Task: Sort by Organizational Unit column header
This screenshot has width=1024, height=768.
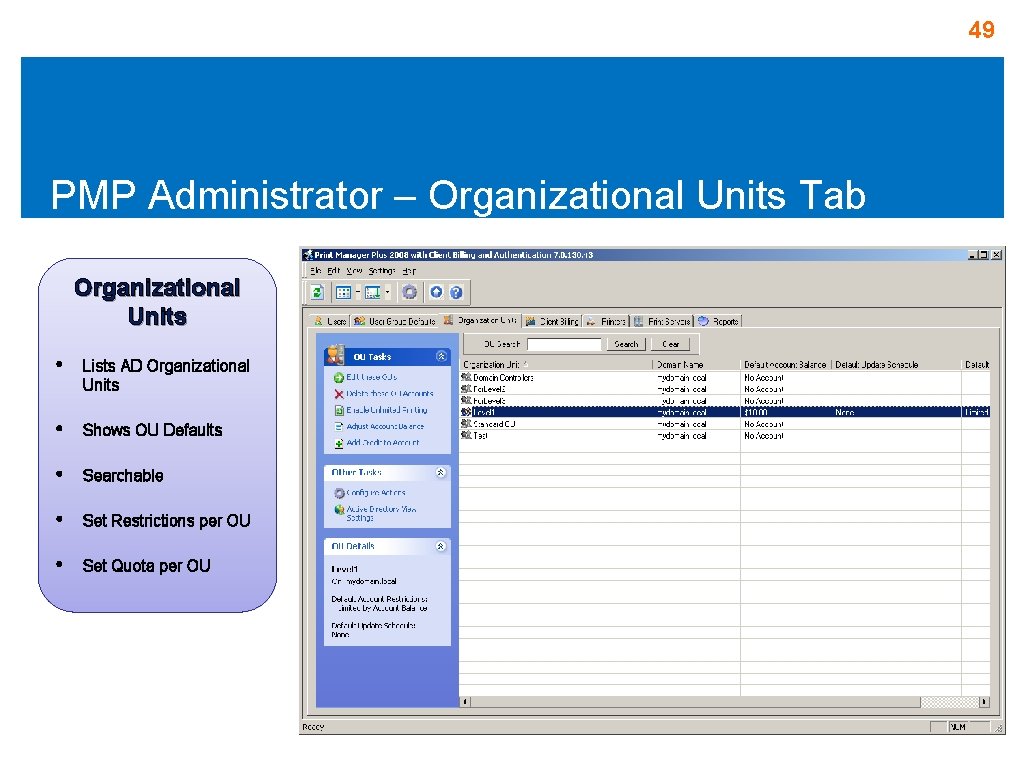Action: click(x=556, y=364)
